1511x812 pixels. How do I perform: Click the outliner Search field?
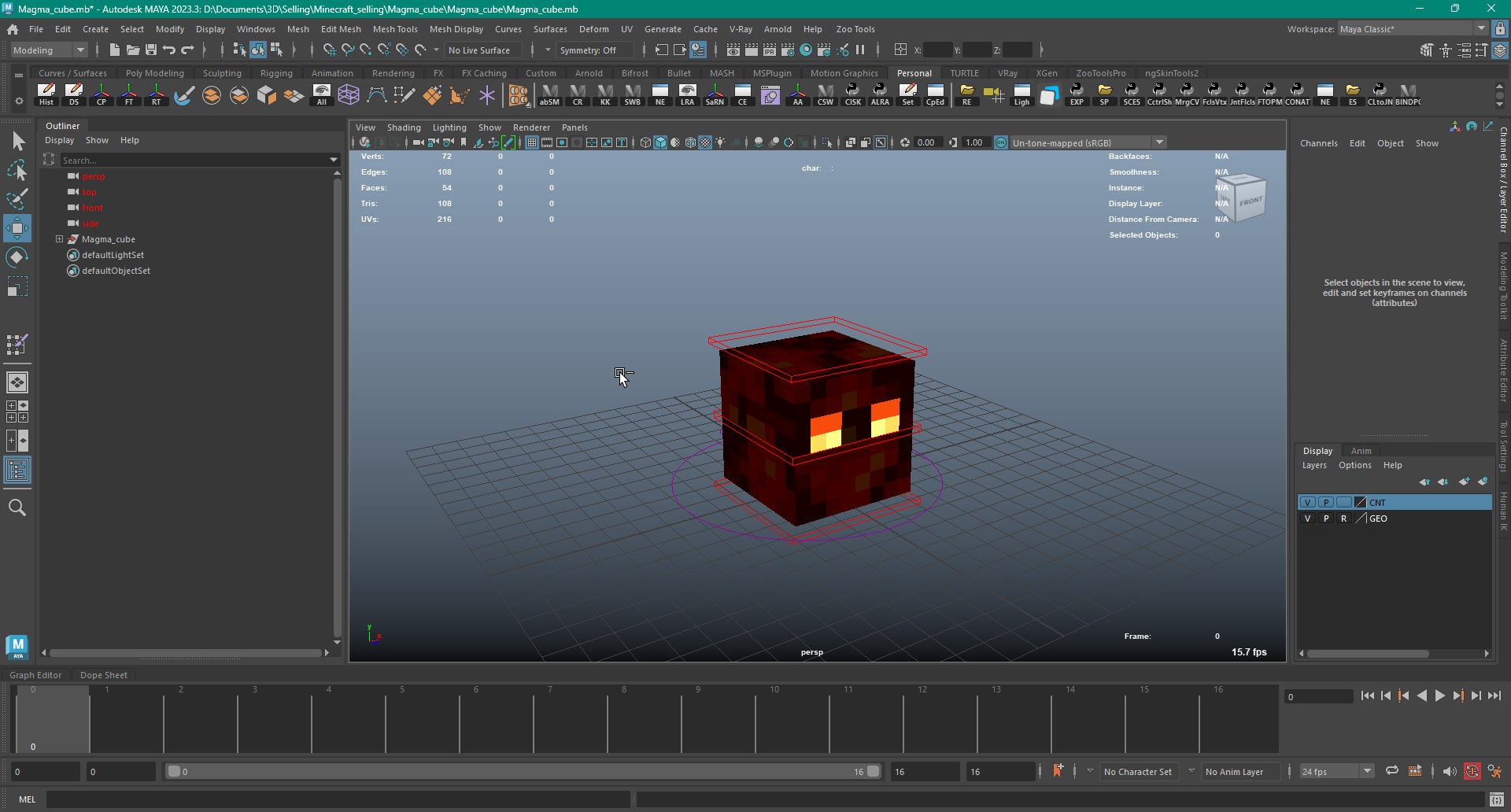click(193, 160)
